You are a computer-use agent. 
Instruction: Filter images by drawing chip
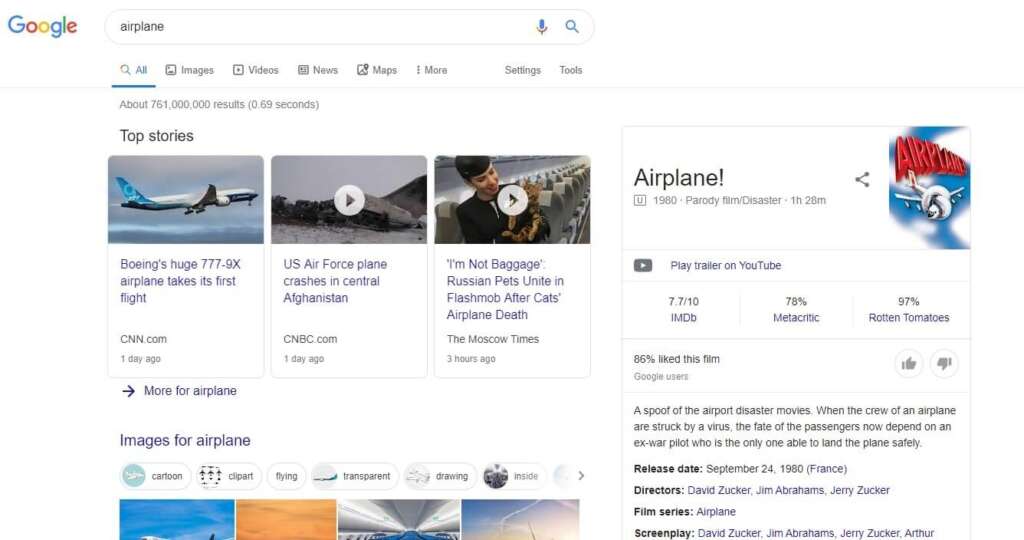point(440,476)
